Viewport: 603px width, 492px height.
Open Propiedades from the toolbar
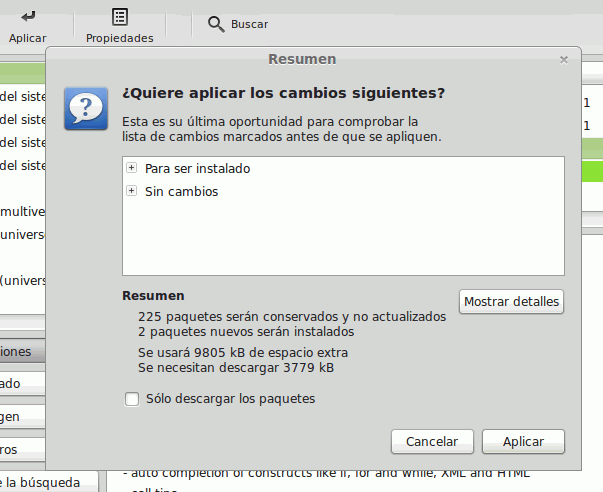(119, 17)
